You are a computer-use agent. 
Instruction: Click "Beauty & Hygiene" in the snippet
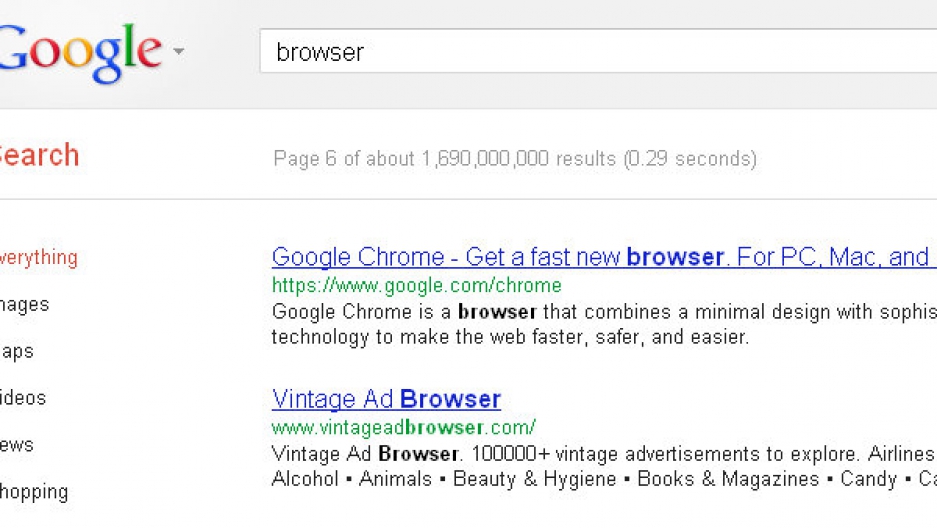click(534, 479)
